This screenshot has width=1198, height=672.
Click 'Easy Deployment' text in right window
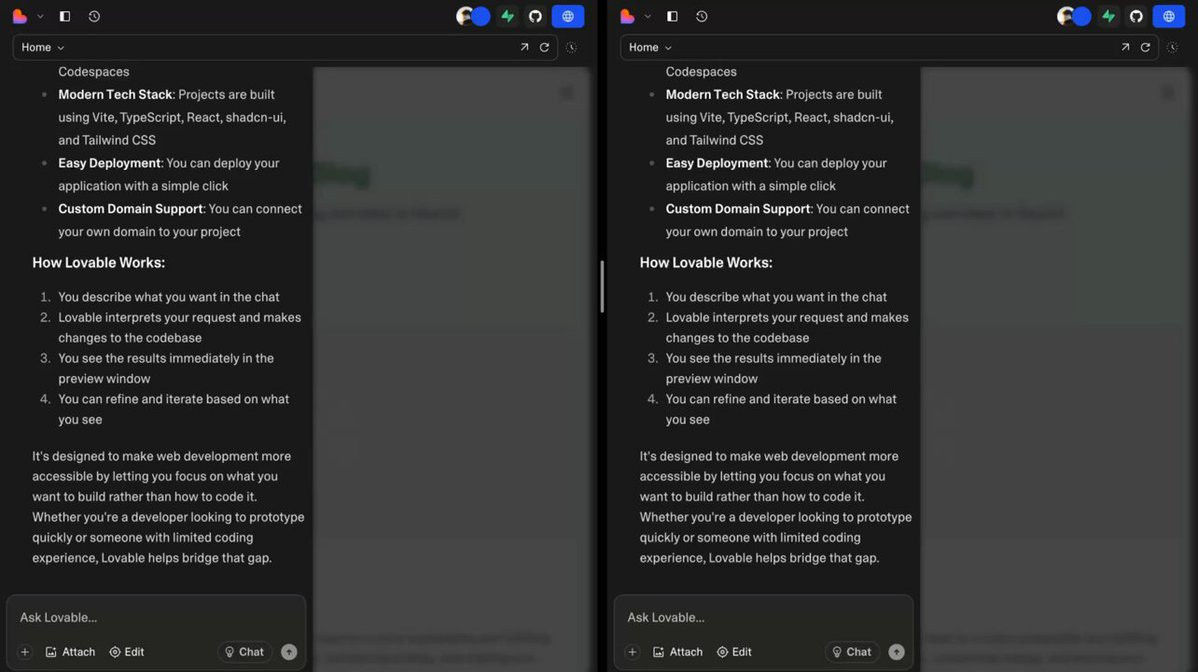coord(717,163)
